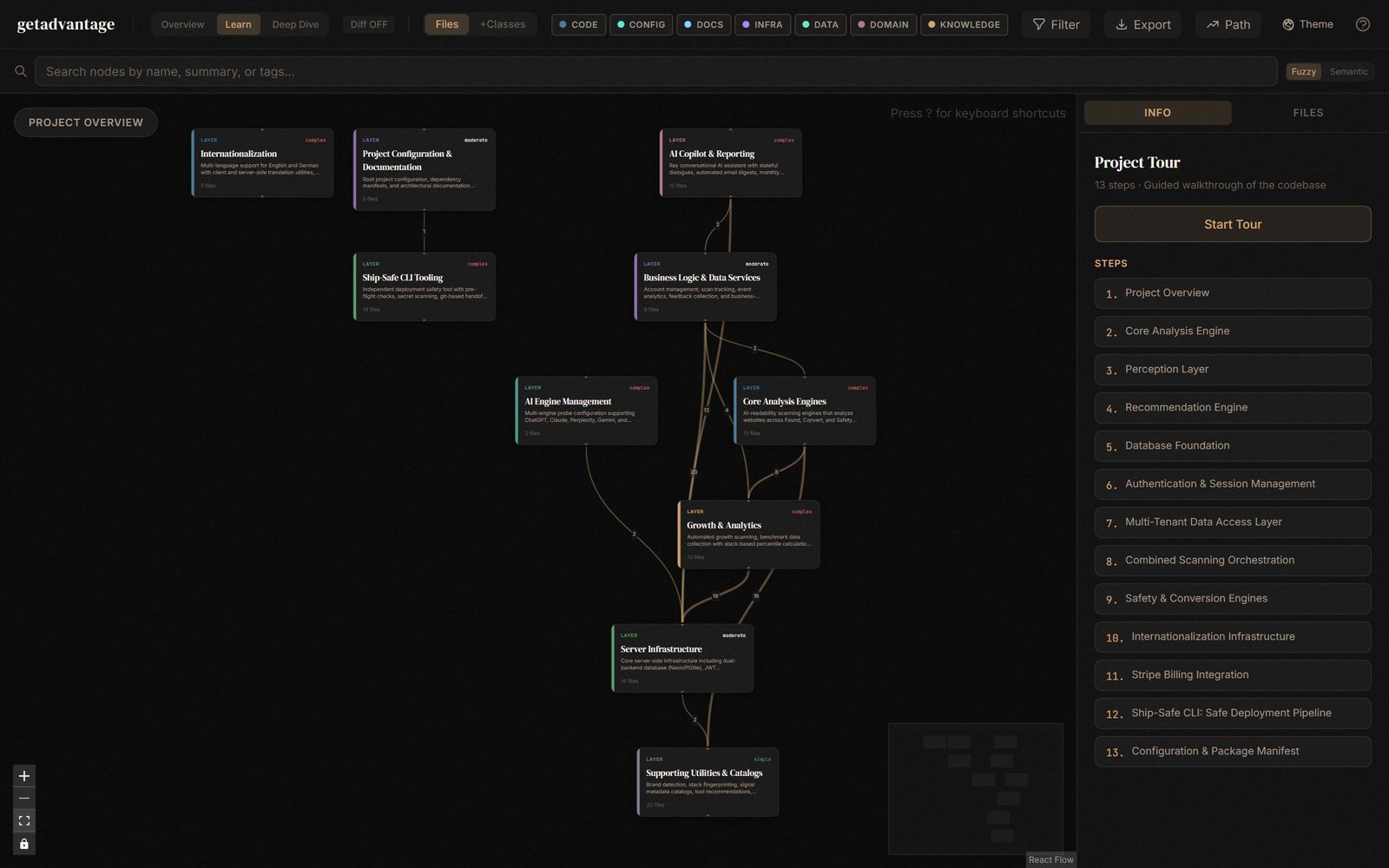
Task: Click the search magnifier icon
Action: pos(20,71)
